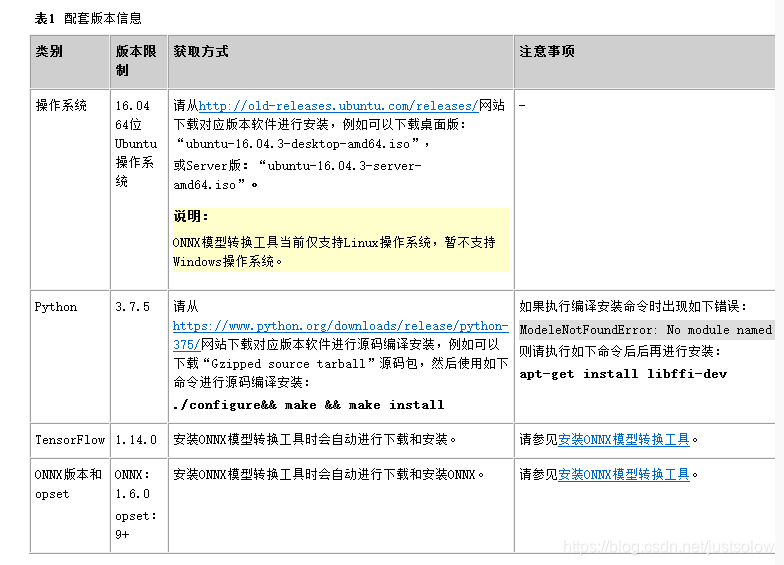The width and height of the screenshot is (784, 565).
Task: Click the 表1 配套版本信息 table caption
Action: tap(88, 18)
